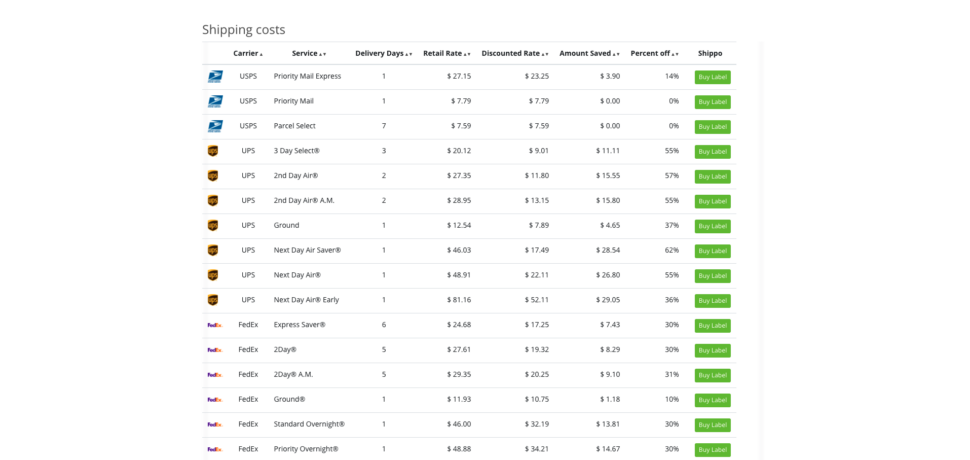
Task: Buy Label for UPS 3 Day Select
Action: click(x=713, y=151)
